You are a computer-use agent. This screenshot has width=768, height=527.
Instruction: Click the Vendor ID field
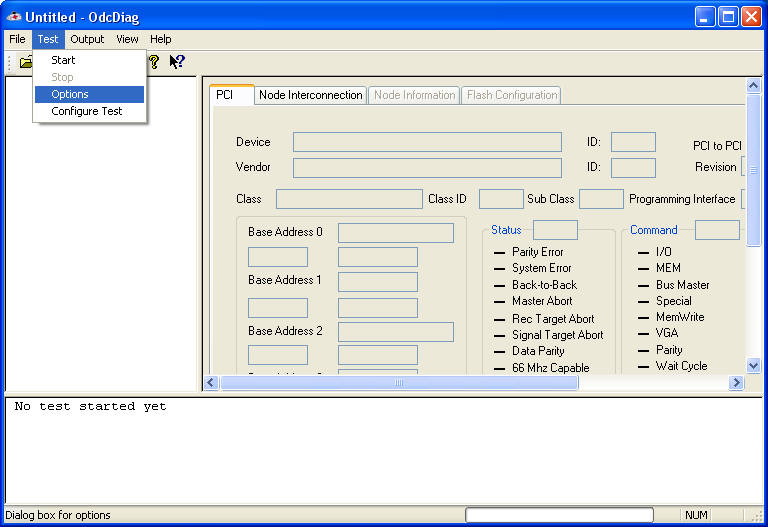(633, 168)
